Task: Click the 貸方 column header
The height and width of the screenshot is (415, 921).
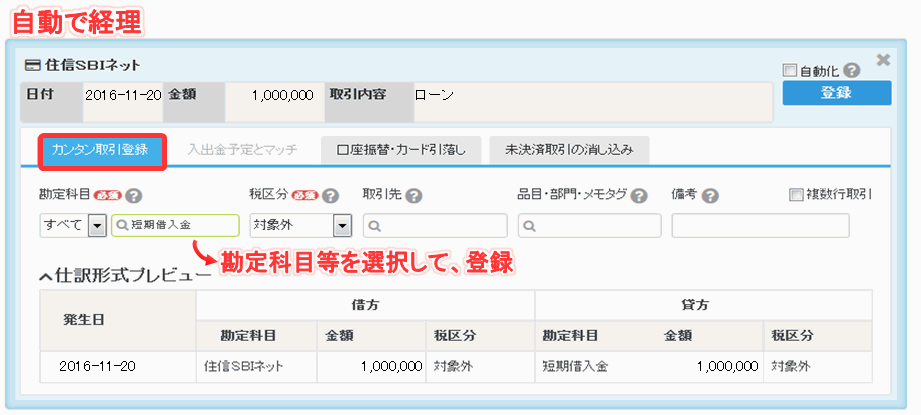Action: [x=704, y=305]
